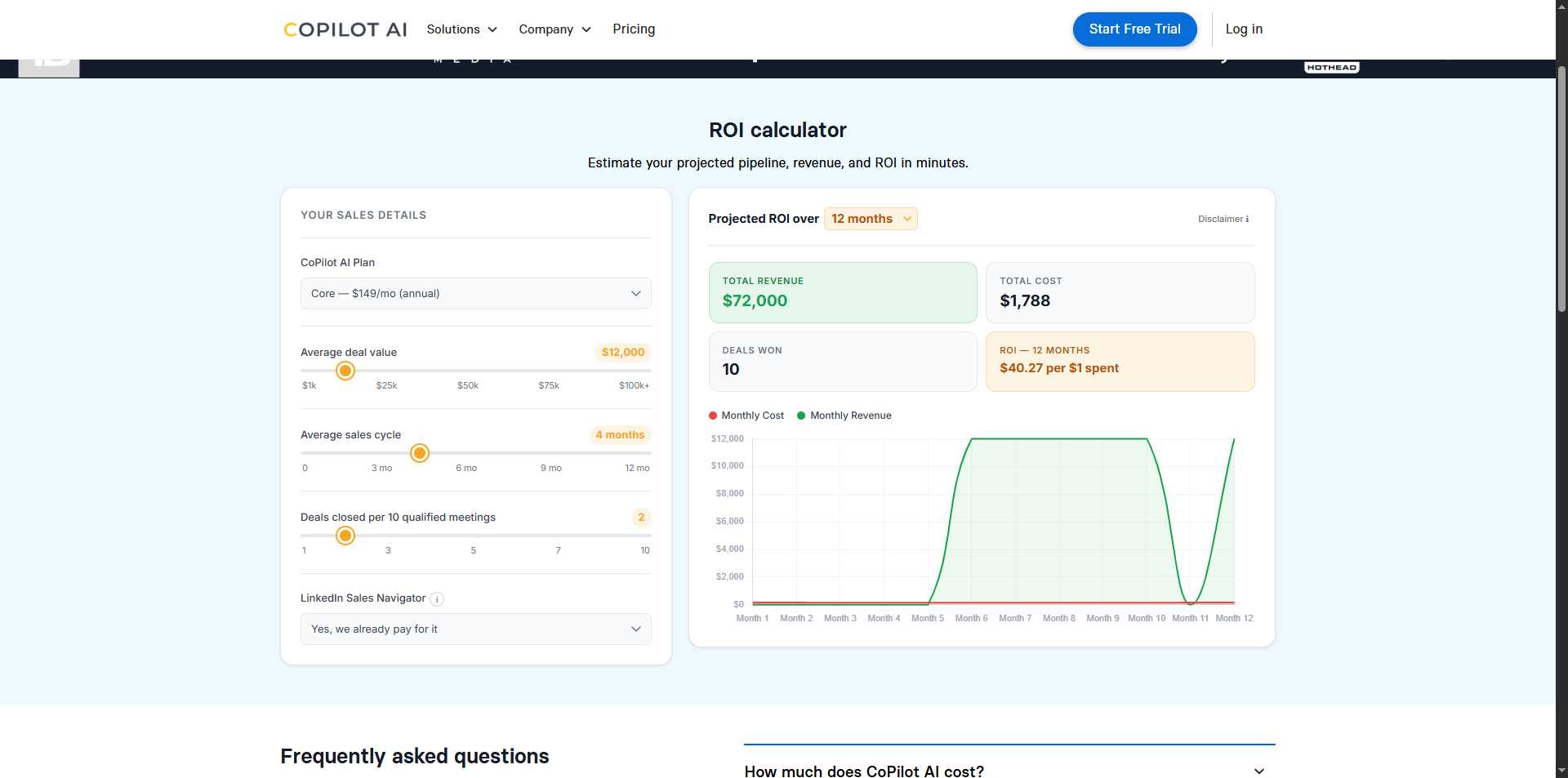Image resolution: width=1568 pixels, height=778 pixels.
Task: Expand How much does CoPilot AI cost
Action: (x=1009, y=771)
